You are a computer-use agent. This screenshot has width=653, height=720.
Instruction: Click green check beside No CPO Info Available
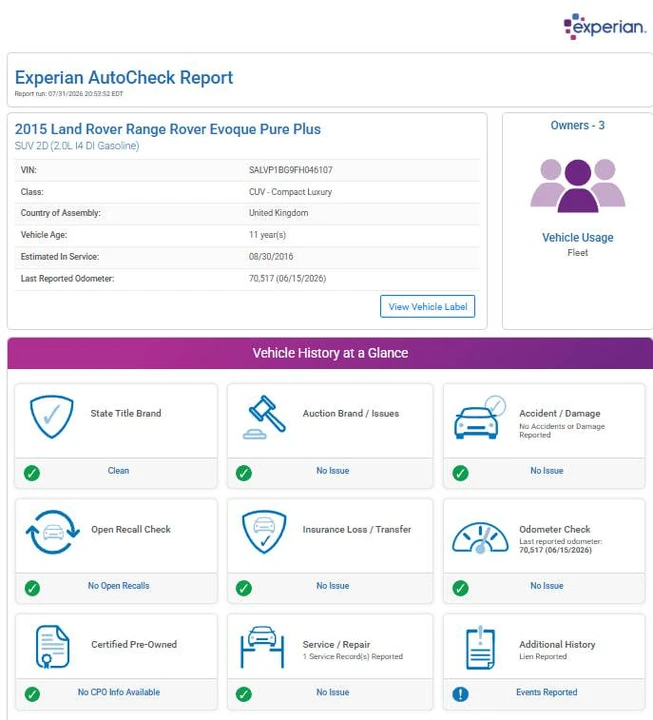[32, 694]
